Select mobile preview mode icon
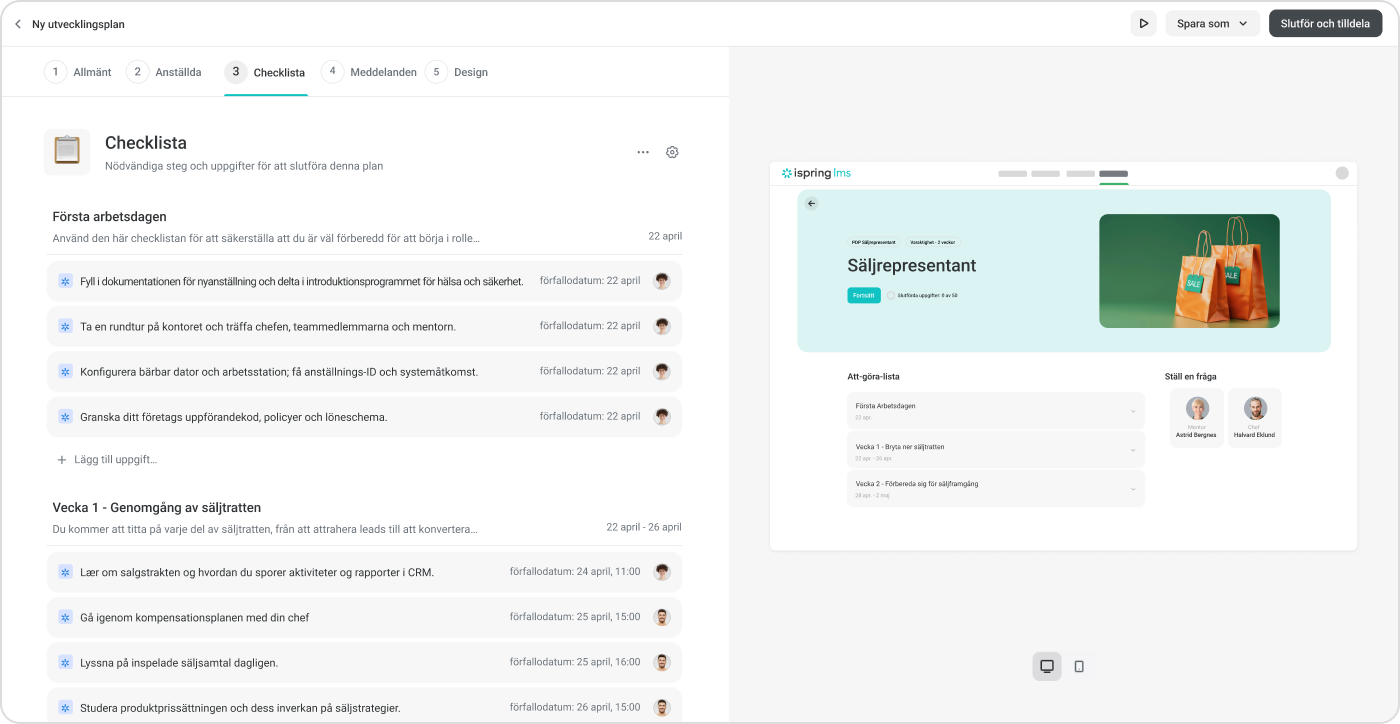This screenshot has height=724, width=1400. tap(1079, 666)
